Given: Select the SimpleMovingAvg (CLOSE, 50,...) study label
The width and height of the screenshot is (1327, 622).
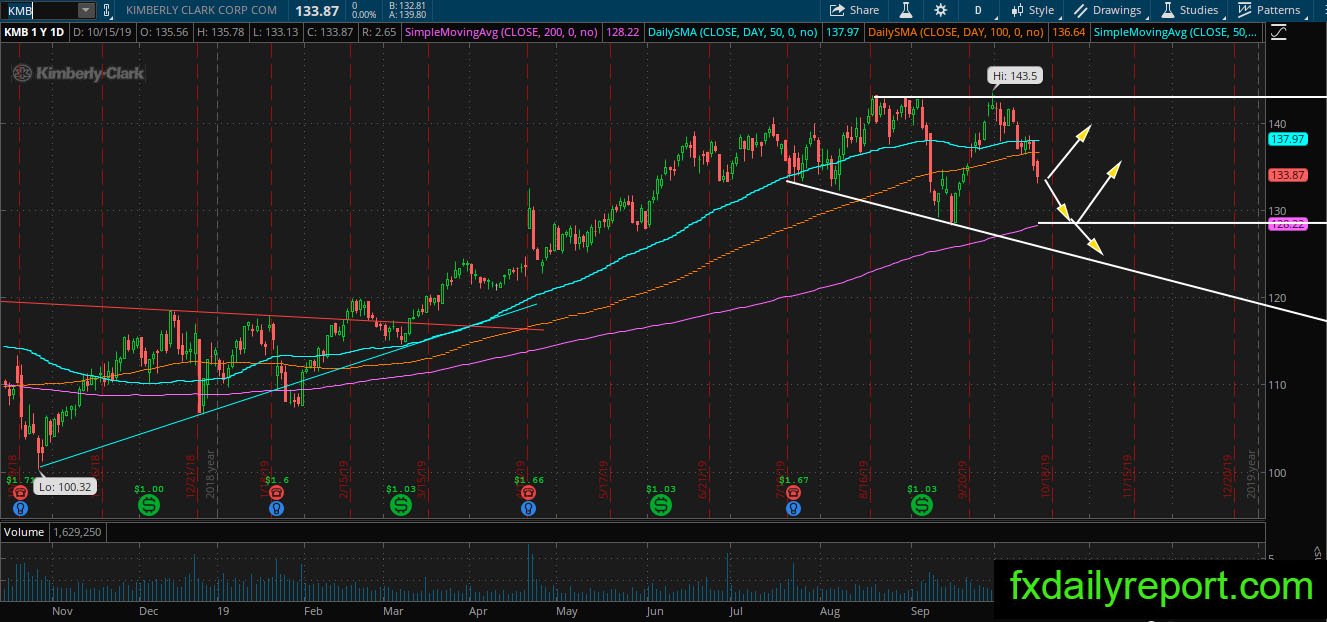Looking at the screenshot, I should point(1175,32).
